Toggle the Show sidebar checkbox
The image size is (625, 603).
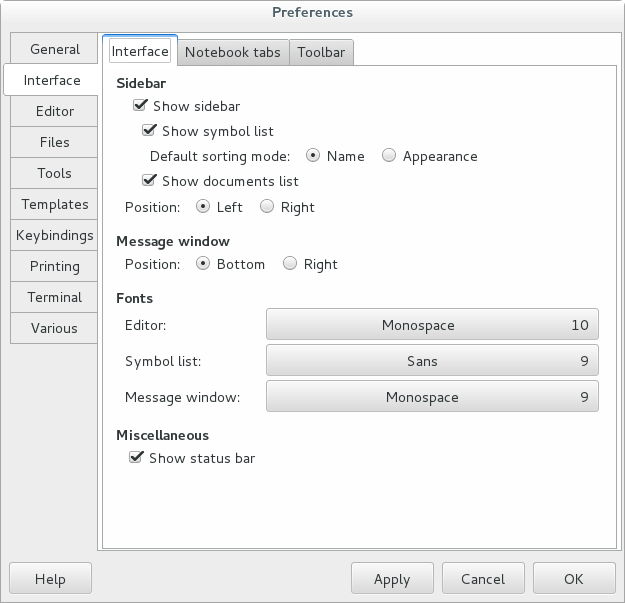click(x=141, y=106)
